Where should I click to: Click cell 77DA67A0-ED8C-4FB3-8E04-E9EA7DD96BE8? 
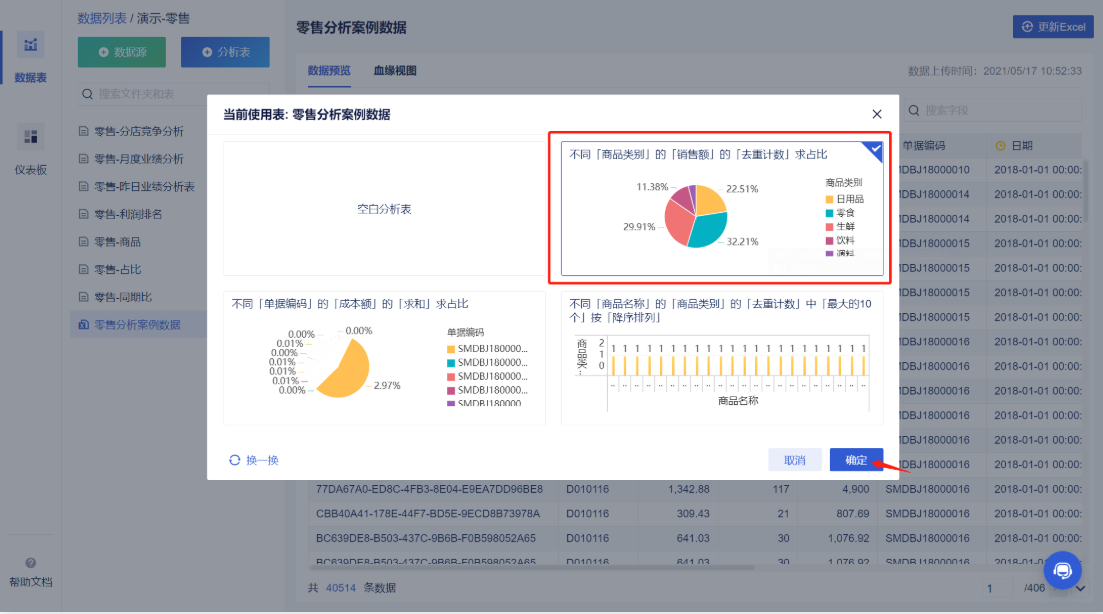pos(429,489)
